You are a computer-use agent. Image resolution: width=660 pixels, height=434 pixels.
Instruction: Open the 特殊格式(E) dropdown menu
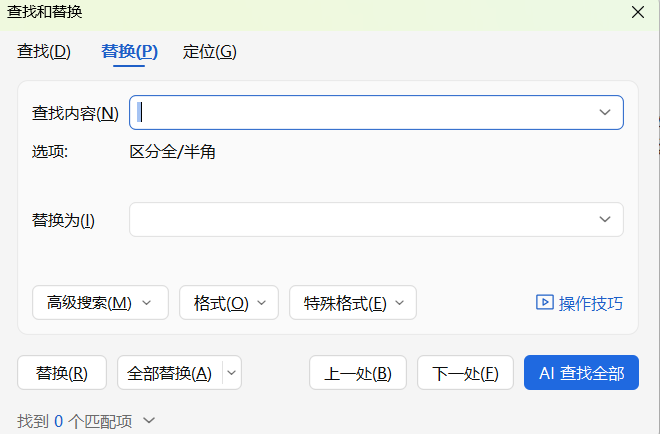point(352,303)
